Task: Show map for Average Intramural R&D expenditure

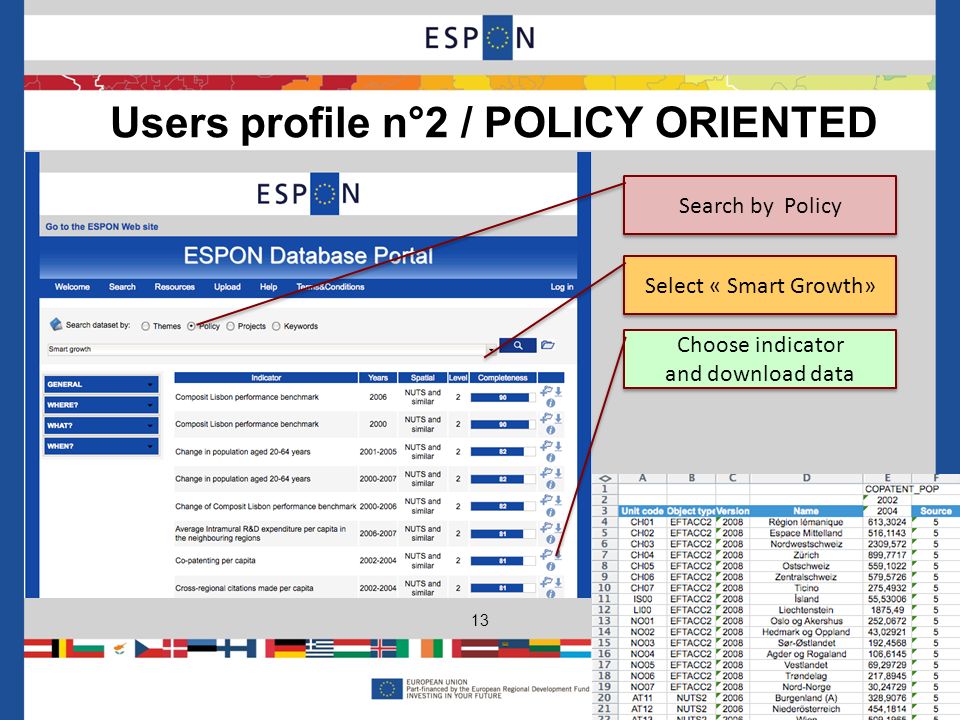Action: (546, 528)
